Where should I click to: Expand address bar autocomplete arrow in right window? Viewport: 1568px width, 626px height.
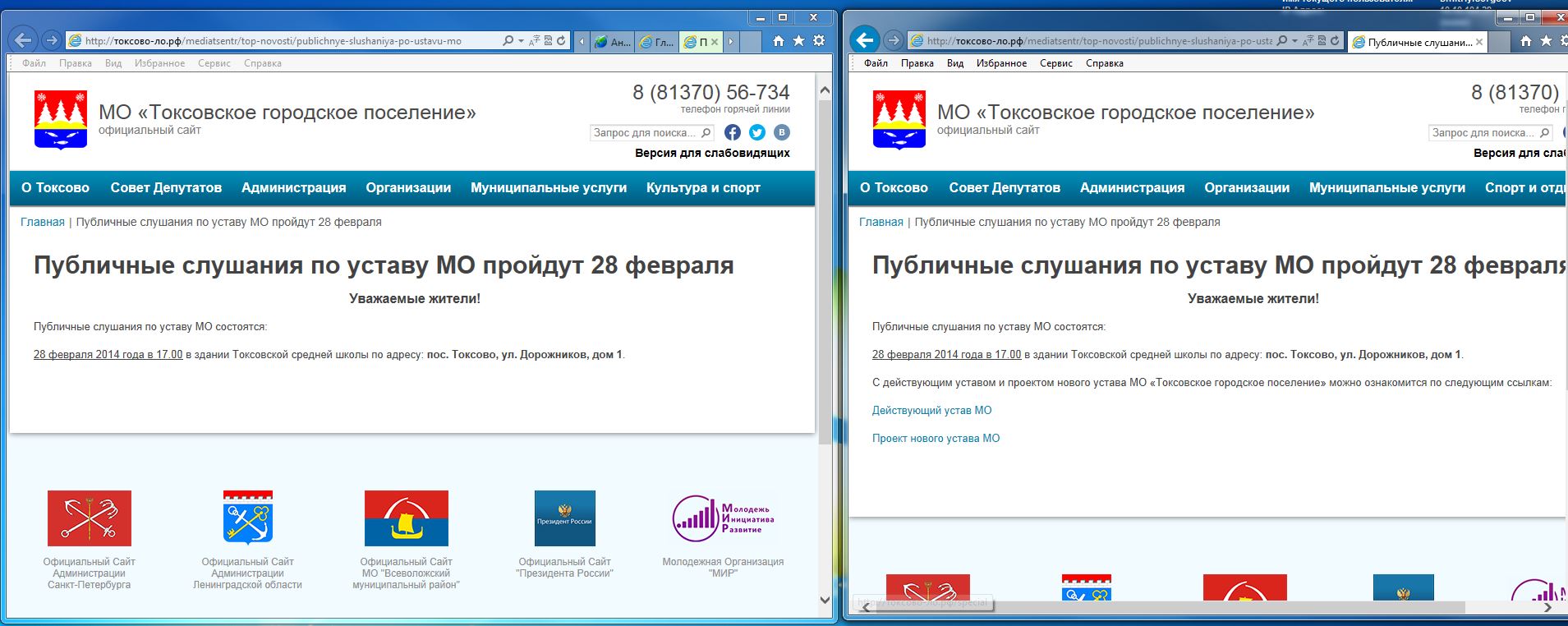(1294, 41)
